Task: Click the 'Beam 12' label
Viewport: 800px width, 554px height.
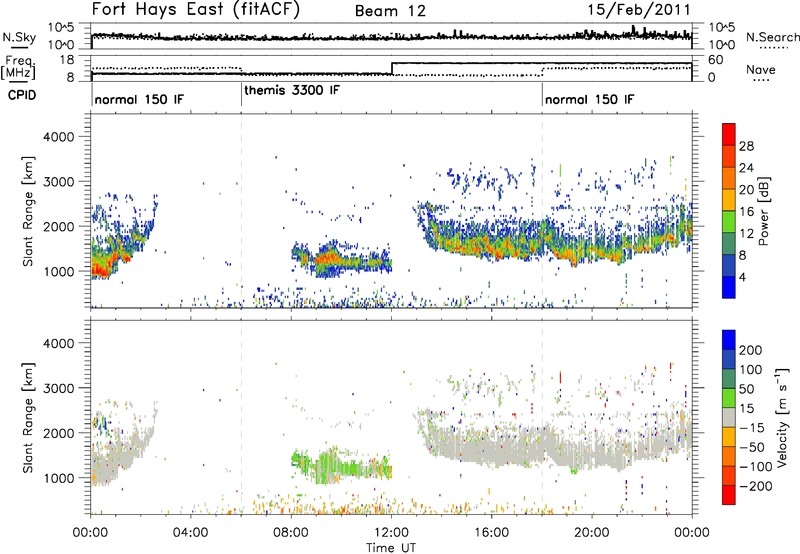Action: pyautogui.click(x=390, y=11)
